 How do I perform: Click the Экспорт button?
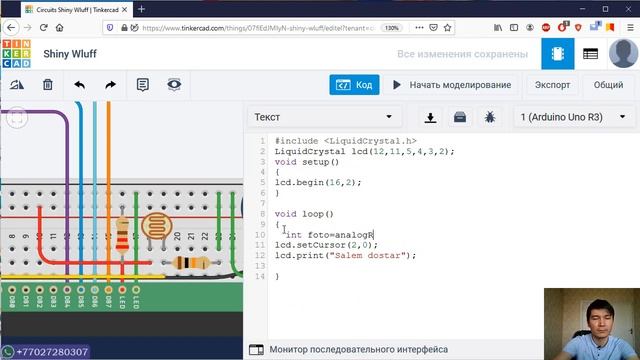552,85
